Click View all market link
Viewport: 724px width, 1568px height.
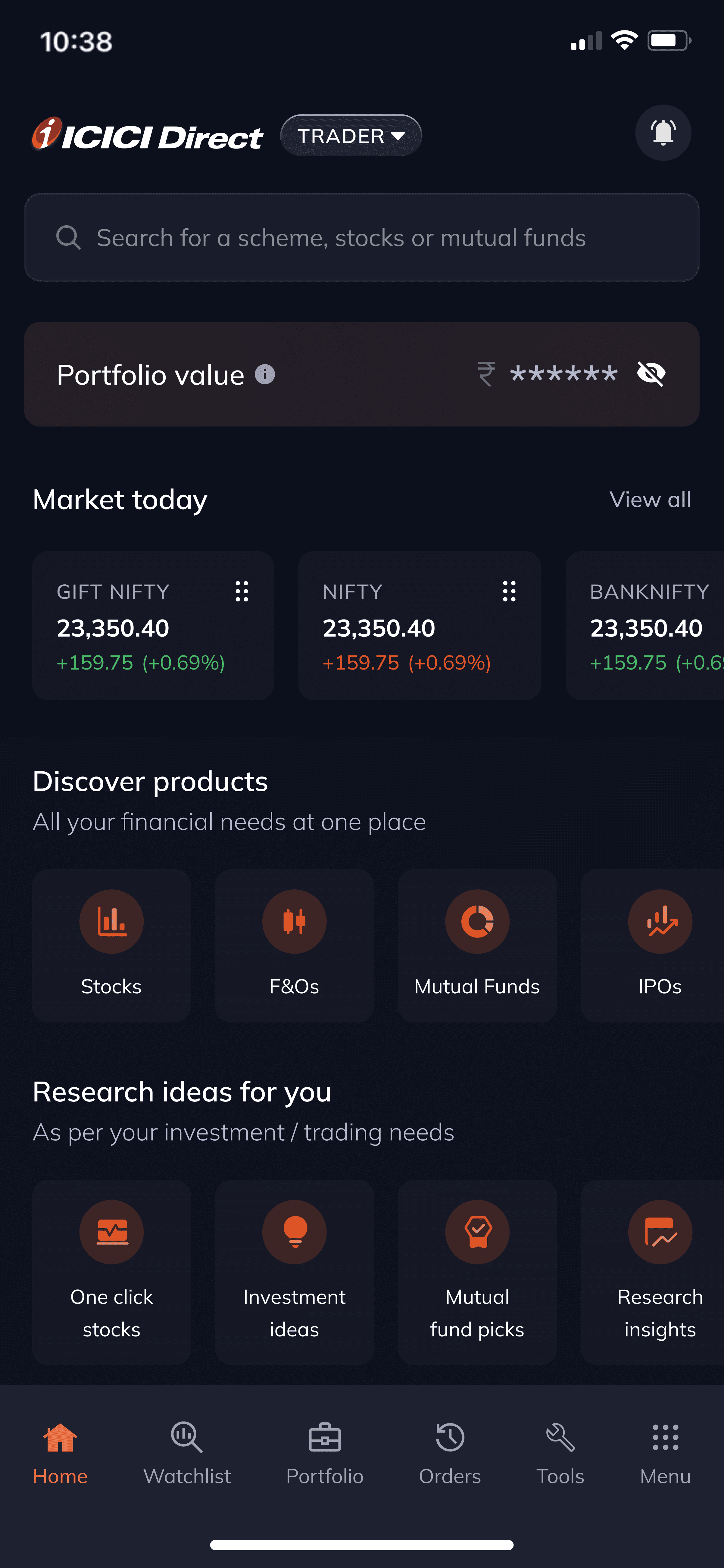(650, 500)
